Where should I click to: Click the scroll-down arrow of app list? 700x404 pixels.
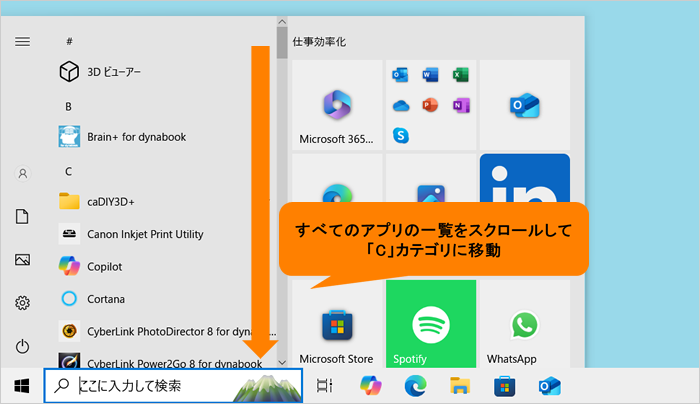(282, 362)
